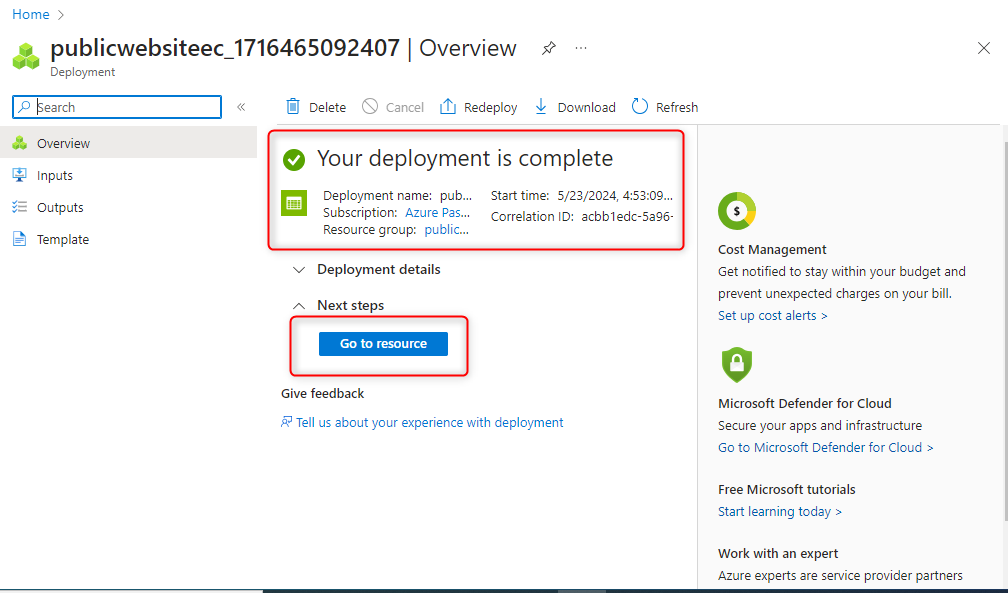Click the Home breadcrumb link
Image resolution: width=1008 pixels, height=593 pixels.
(31, 15)
